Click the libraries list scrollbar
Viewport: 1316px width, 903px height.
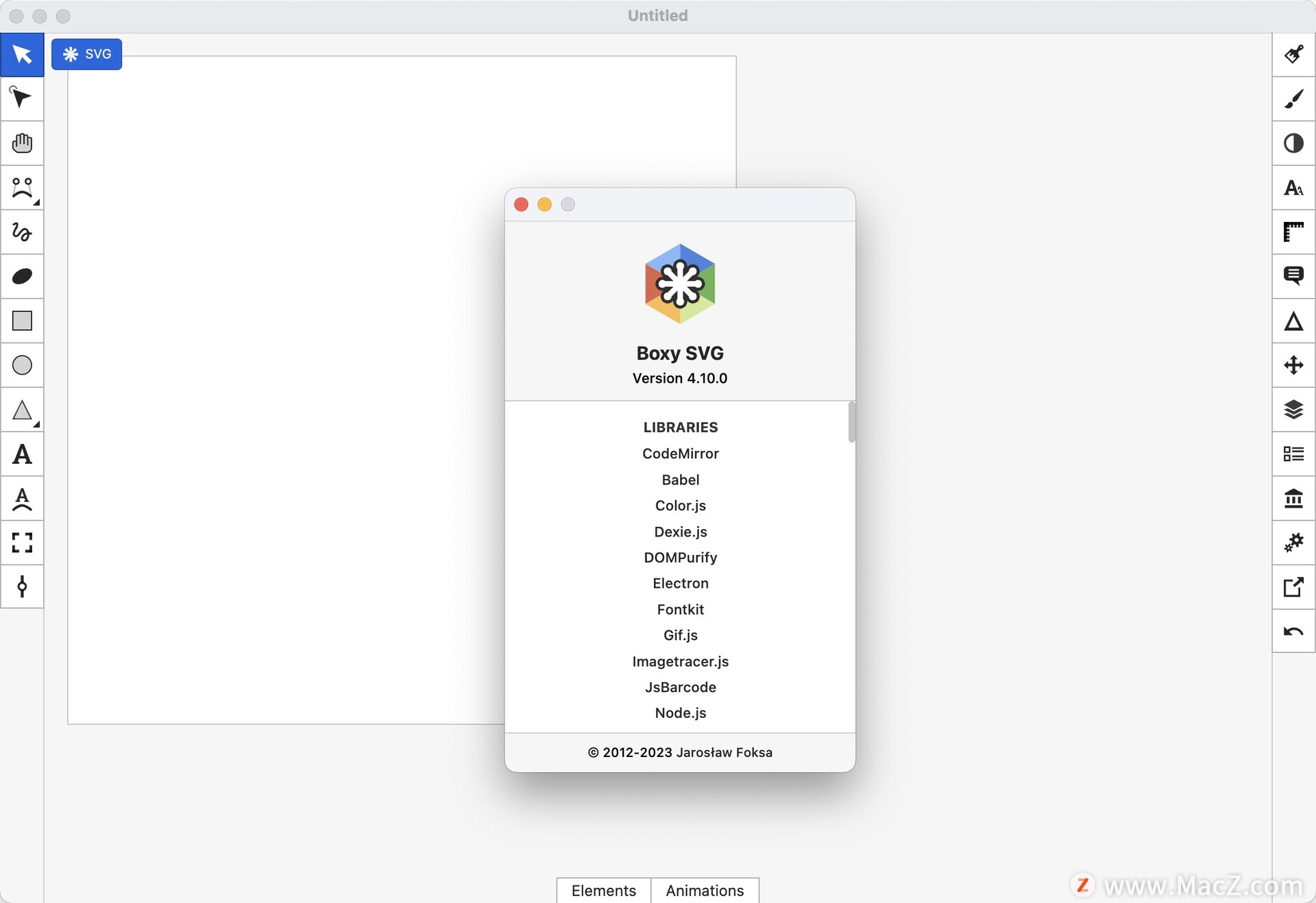tap(851, 422)
